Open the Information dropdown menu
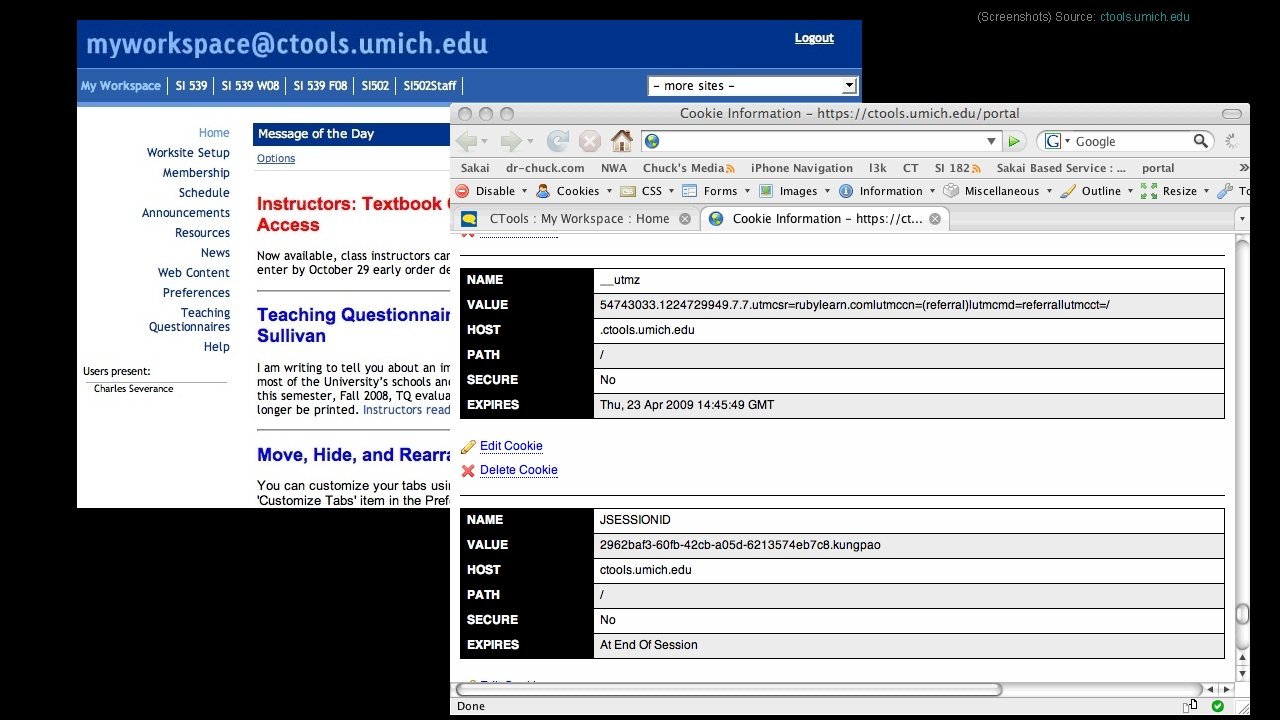 point(887,191)
